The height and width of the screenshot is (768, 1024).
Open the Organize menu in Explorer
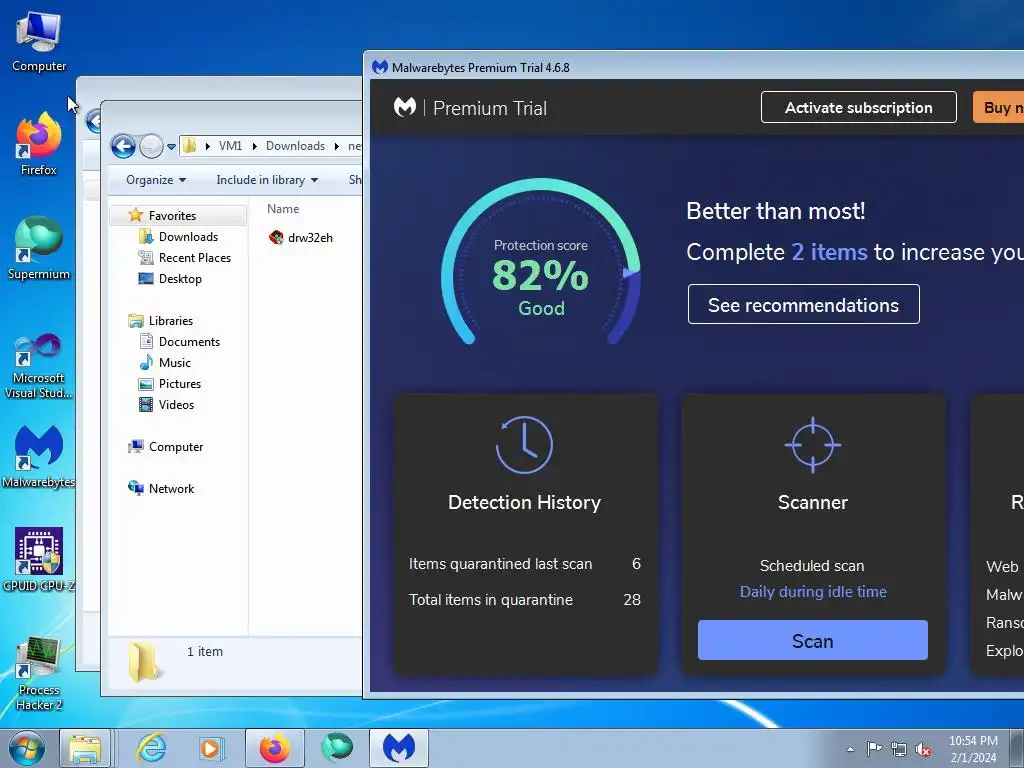pos(155,180)
